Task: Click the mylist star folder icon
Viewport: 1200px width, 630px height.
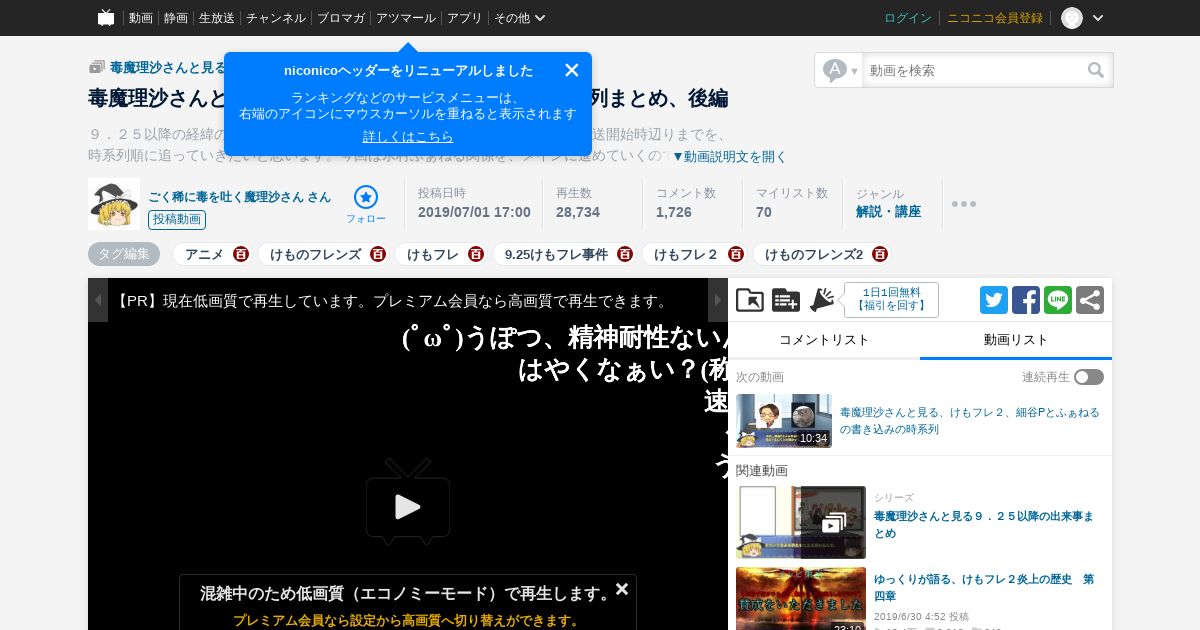Action: point(750,300)
